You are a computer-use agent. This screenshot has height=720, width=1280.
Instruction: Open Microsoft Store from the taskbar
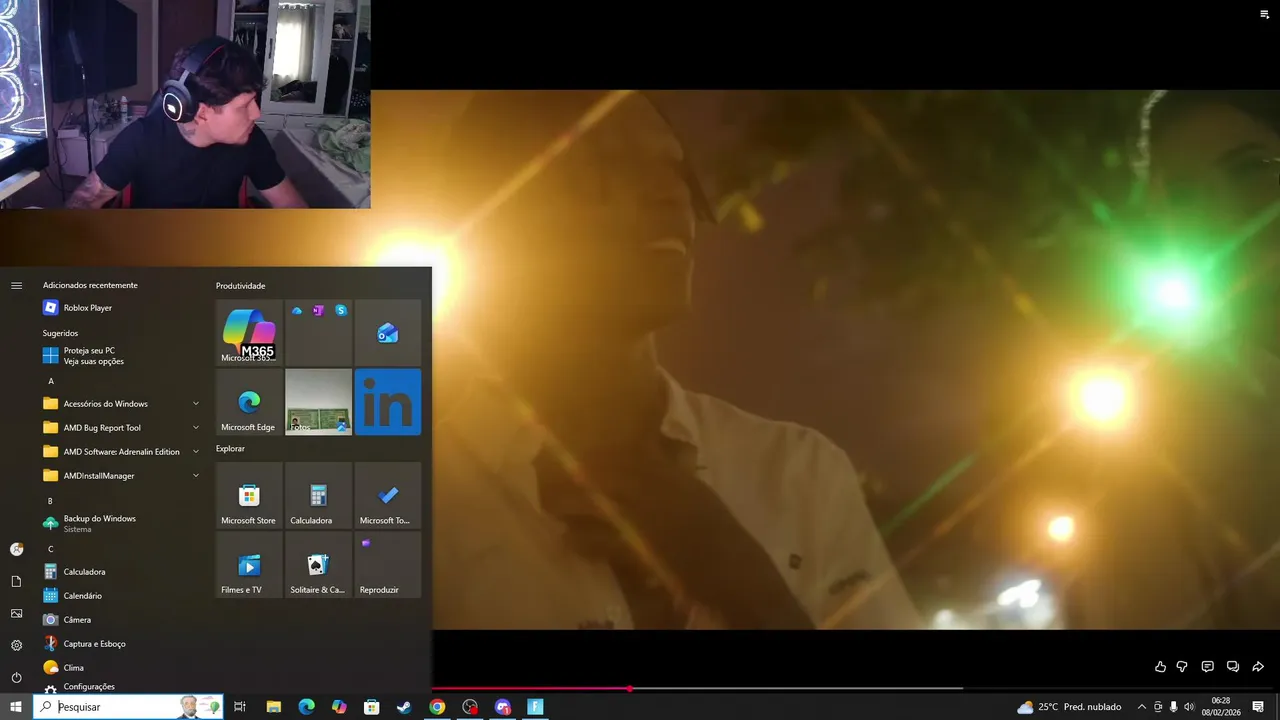(371, 707)
